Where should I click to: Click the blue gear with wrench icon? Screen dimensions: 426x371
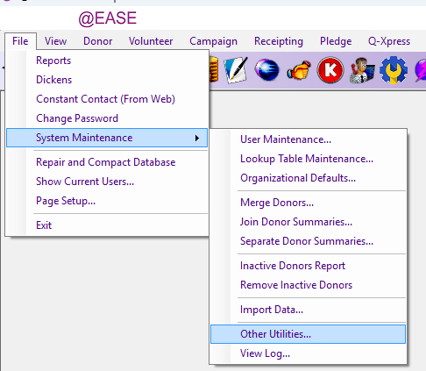tap(393, 70)
